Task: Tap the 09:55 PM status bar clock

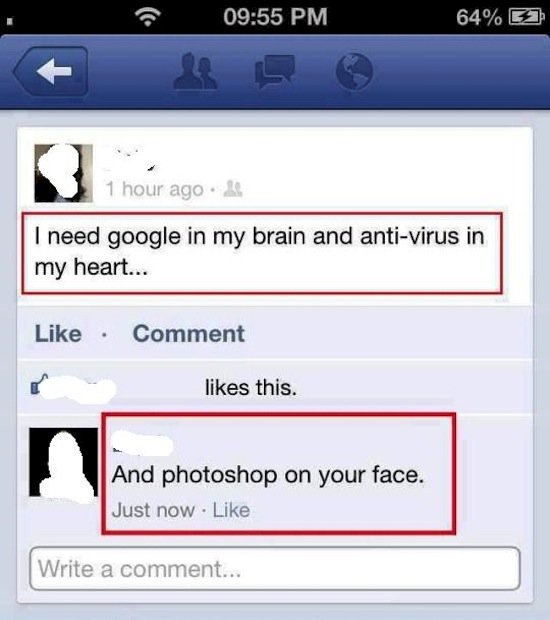Action: pos(275,17)
